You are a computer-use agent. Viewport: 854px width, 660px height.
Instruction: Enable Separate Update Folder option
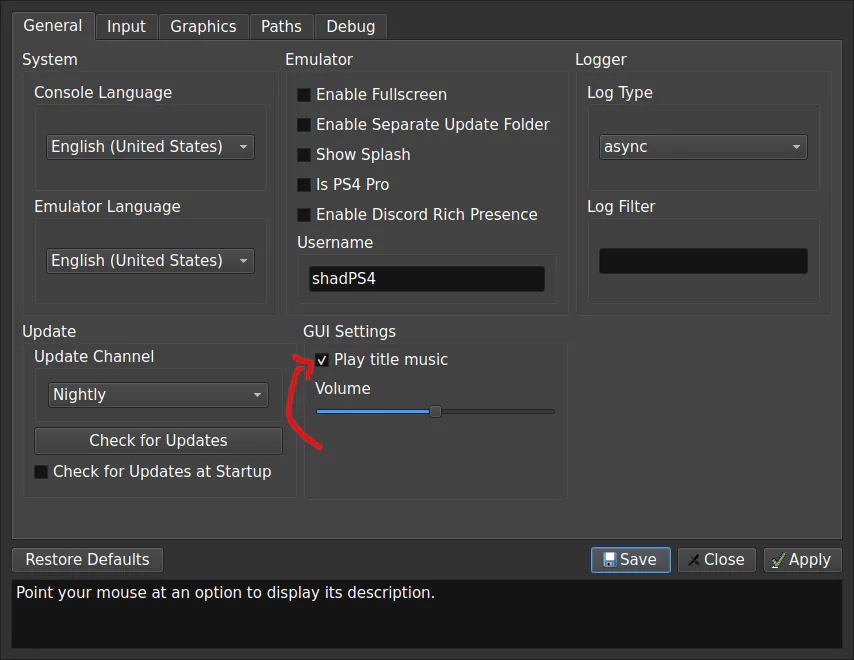(303, 125)
